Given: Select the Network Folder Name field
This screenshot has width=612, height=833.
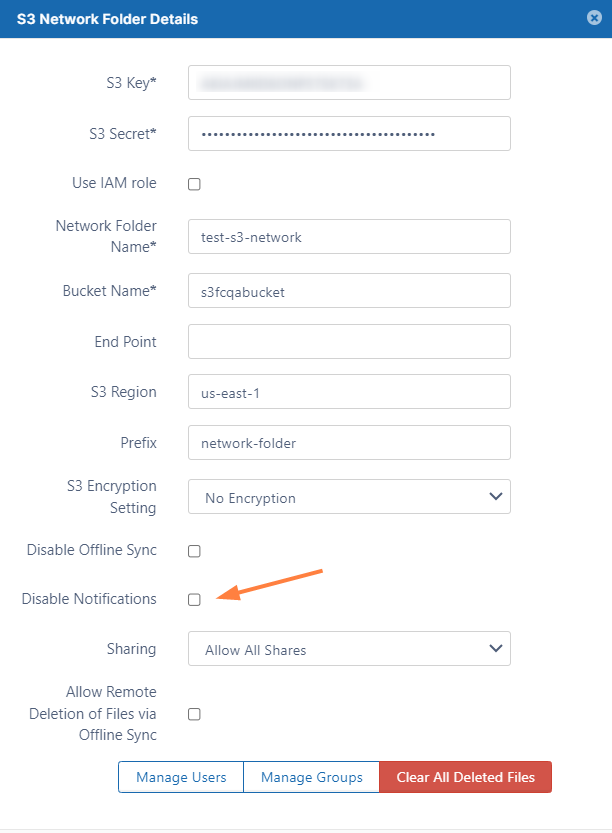Looking at the screenshot, I should tap(349, 237).
